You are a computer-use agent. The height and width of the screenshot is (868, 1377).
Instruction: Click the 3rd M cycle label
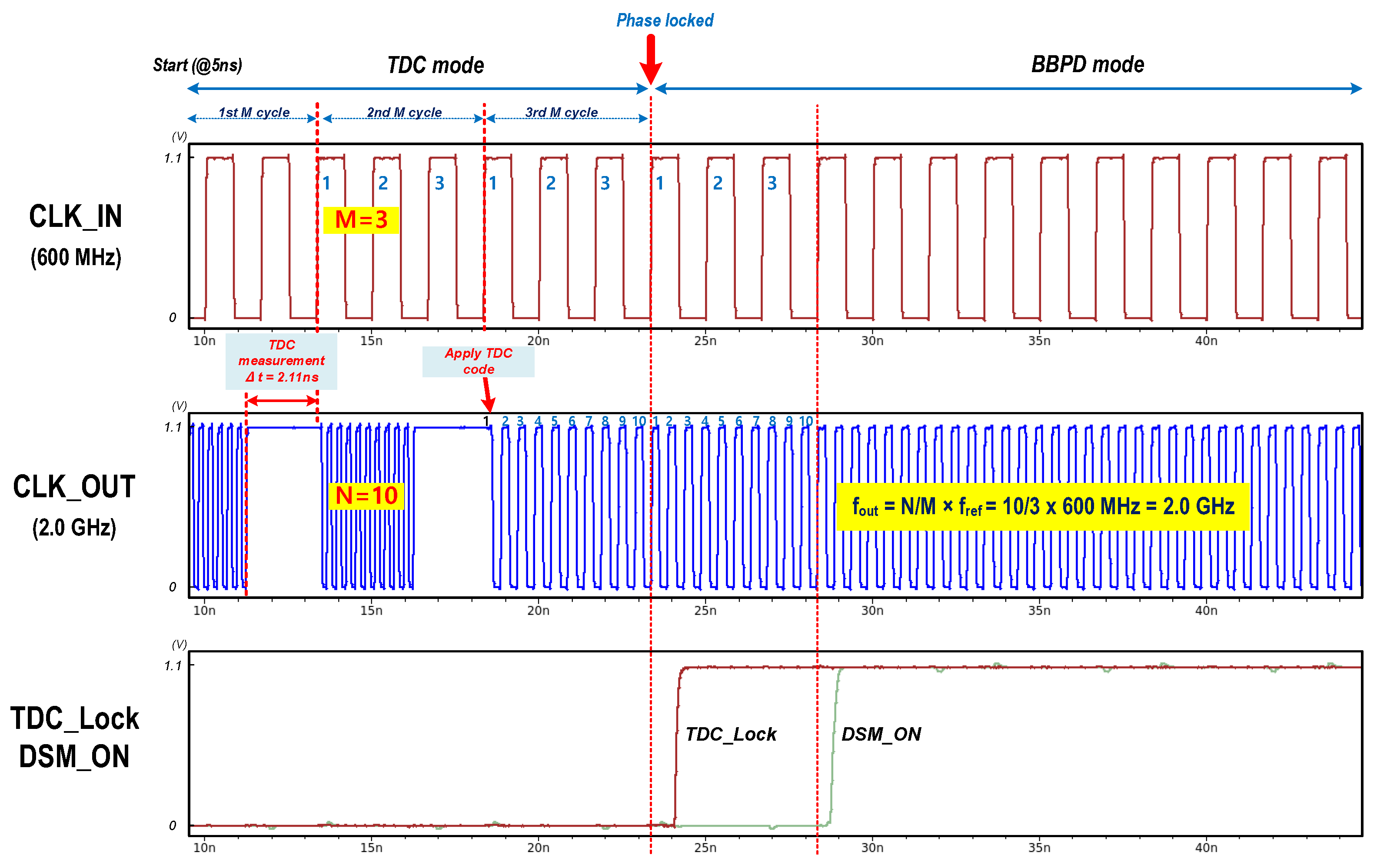coord(562,112)
